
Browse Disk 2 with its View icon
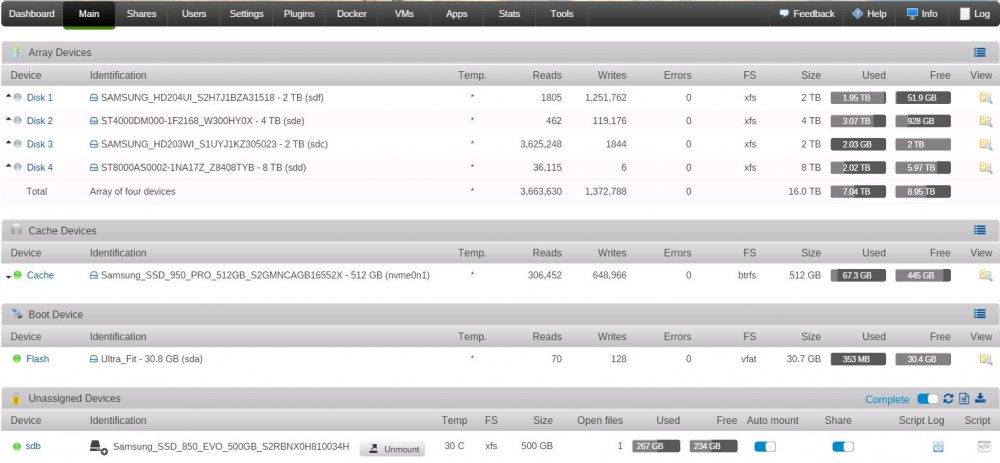[x=985, y=121]
